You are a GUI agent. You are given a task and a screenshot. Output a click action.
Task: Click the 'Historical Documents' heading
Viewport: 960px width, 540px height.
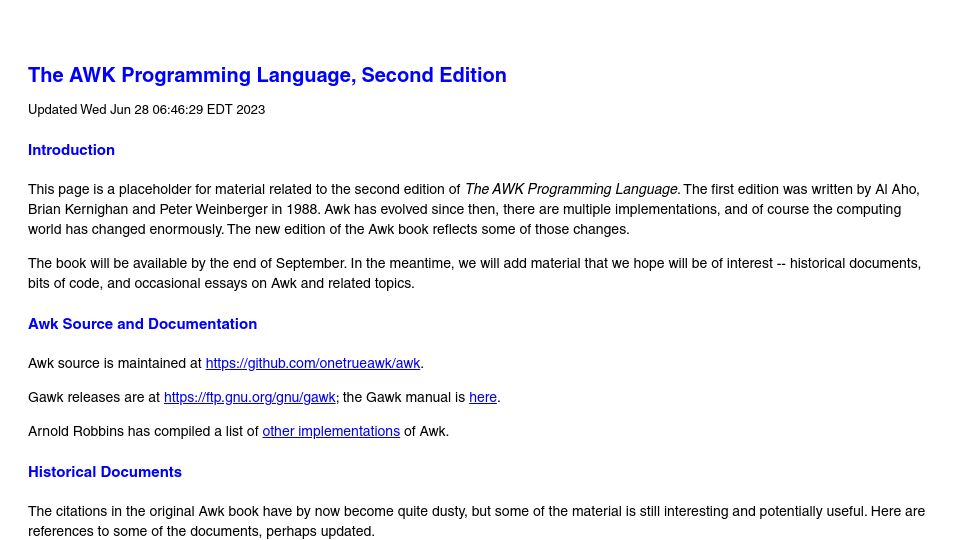[x=105, y=472]
